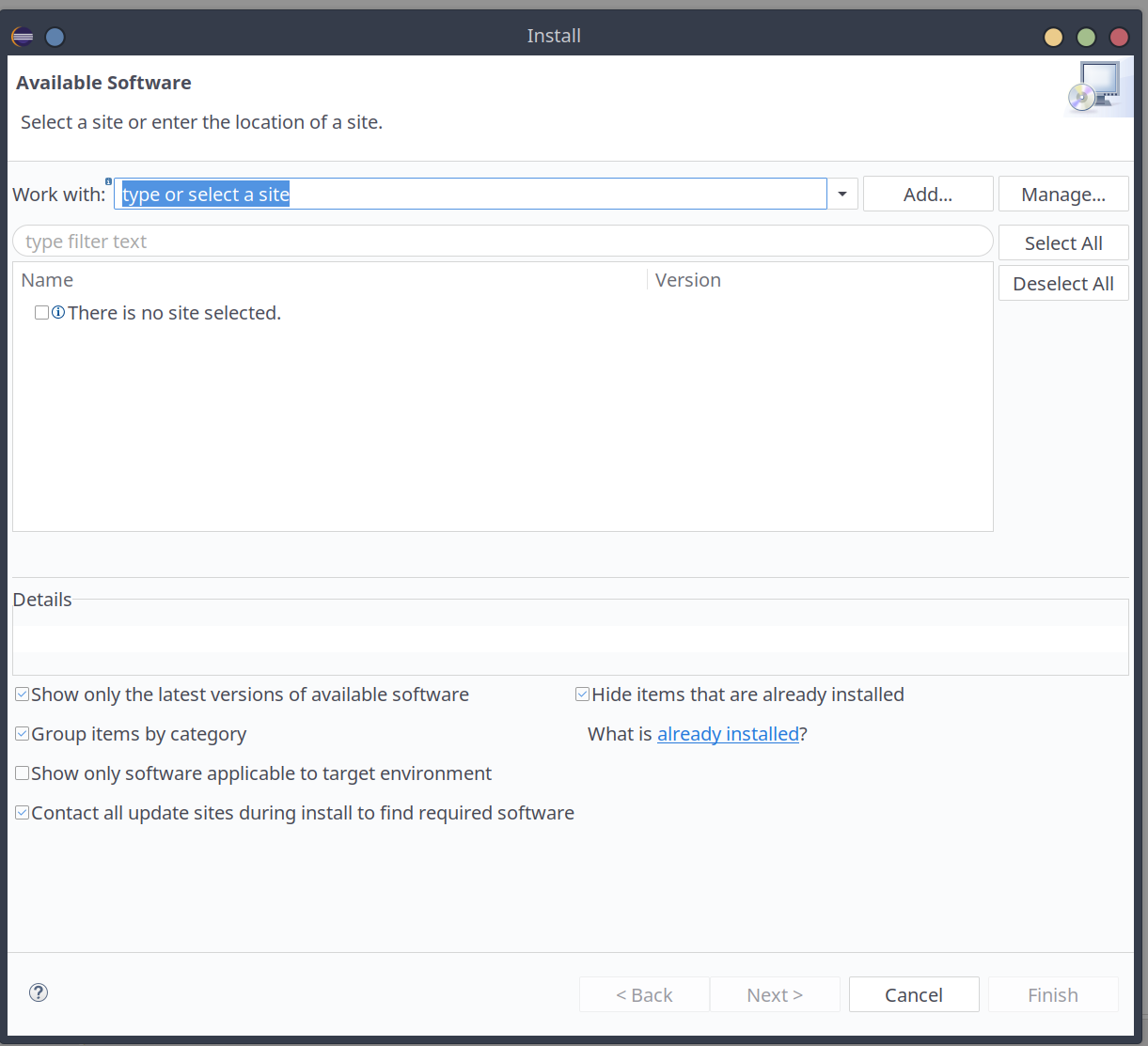Click the Eclipse logo in the title bar

(x=21, y=36)
